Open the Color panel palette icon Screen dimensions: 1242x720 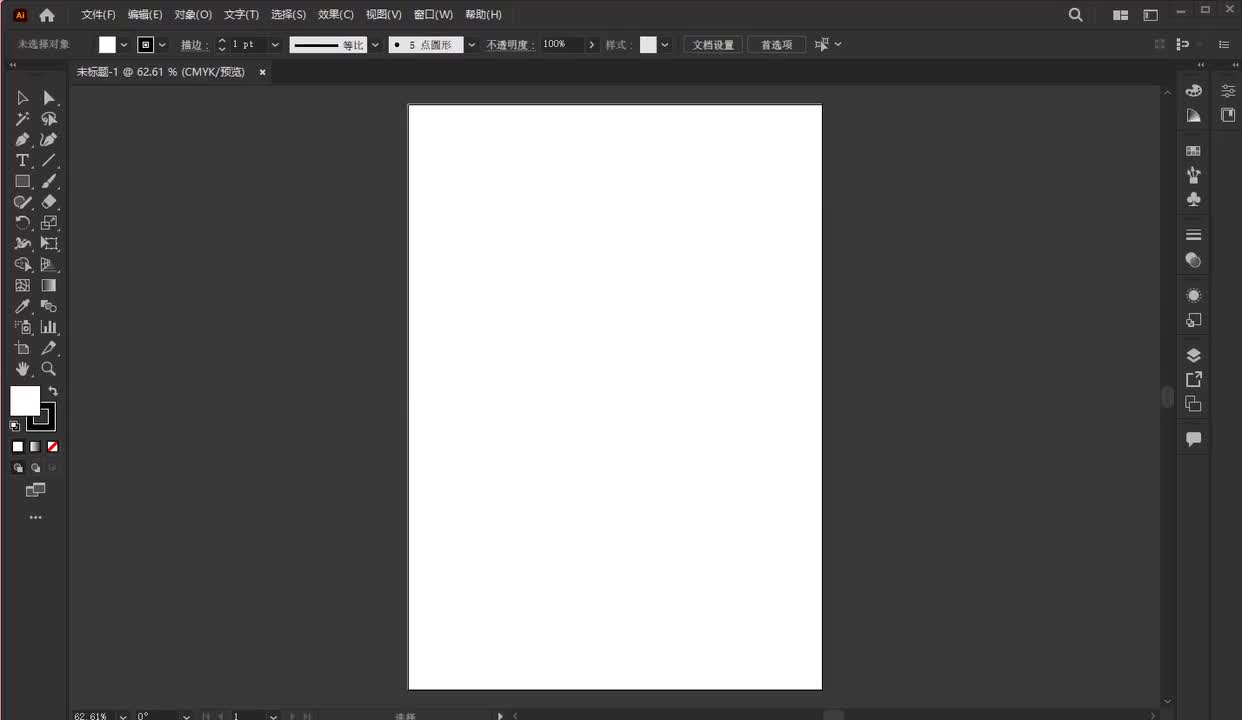click(x=1193, y=91)
